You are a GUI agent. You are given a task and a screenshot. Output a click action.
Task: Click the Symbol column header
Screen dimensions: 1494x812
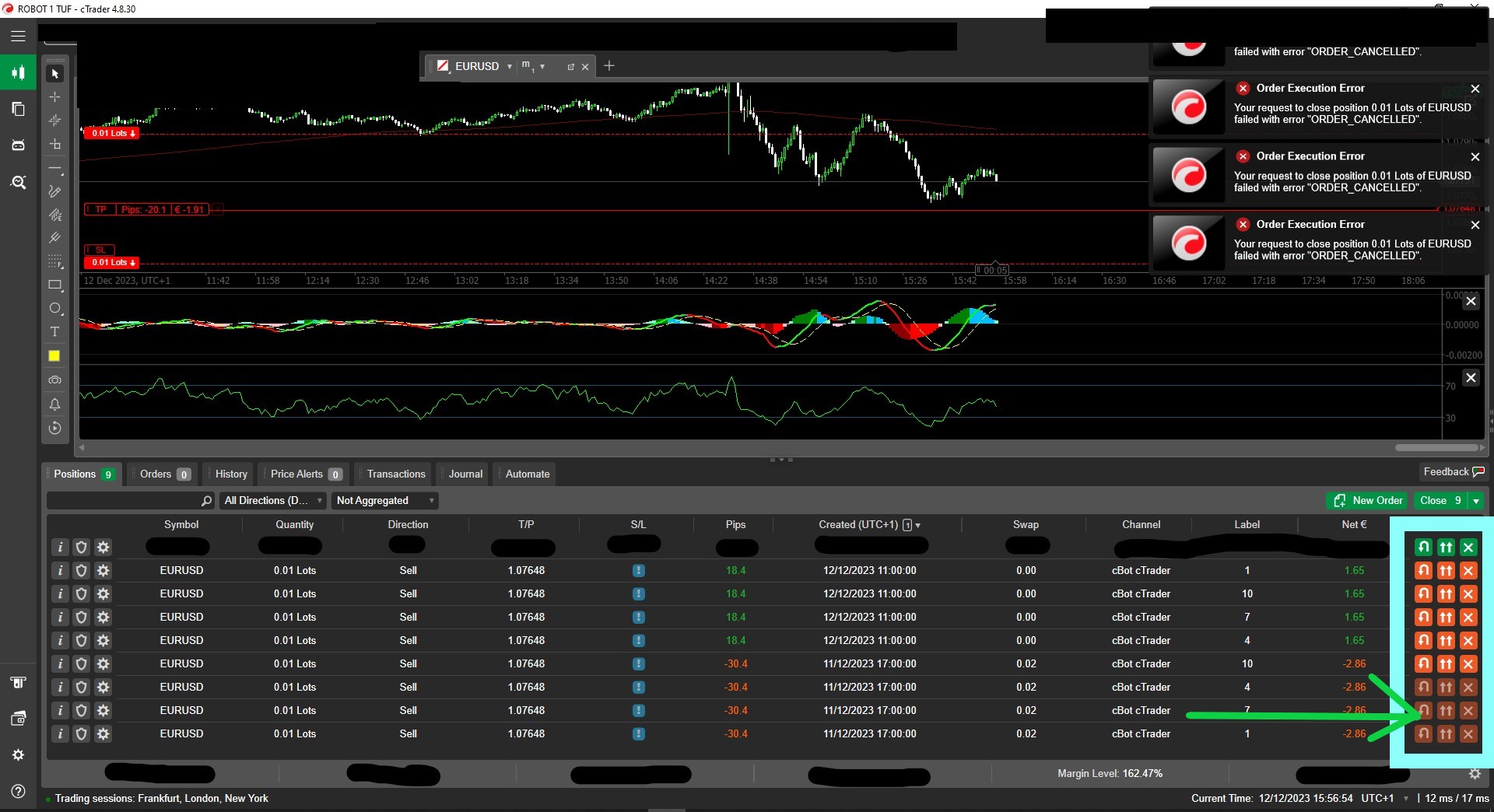181,525
